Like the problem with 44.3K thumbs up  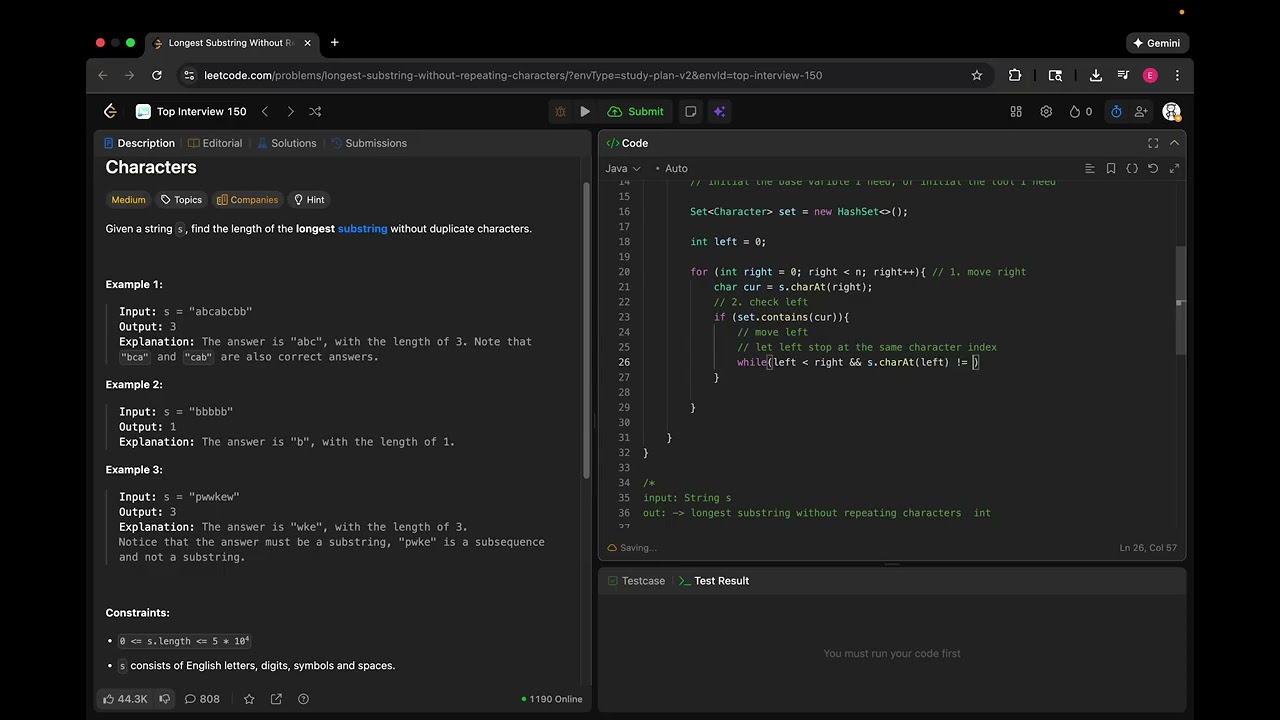125,699
